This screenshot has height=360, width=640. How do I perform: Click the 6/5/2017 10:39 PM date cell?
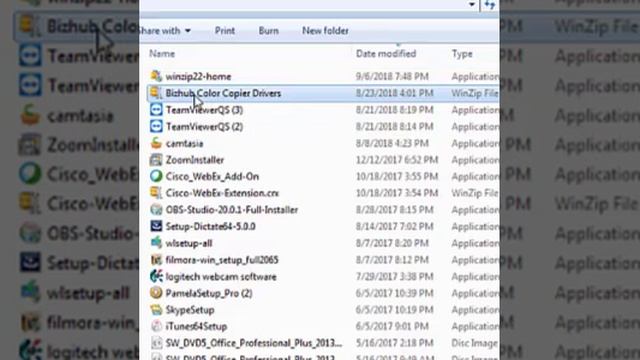coord(394,293)
